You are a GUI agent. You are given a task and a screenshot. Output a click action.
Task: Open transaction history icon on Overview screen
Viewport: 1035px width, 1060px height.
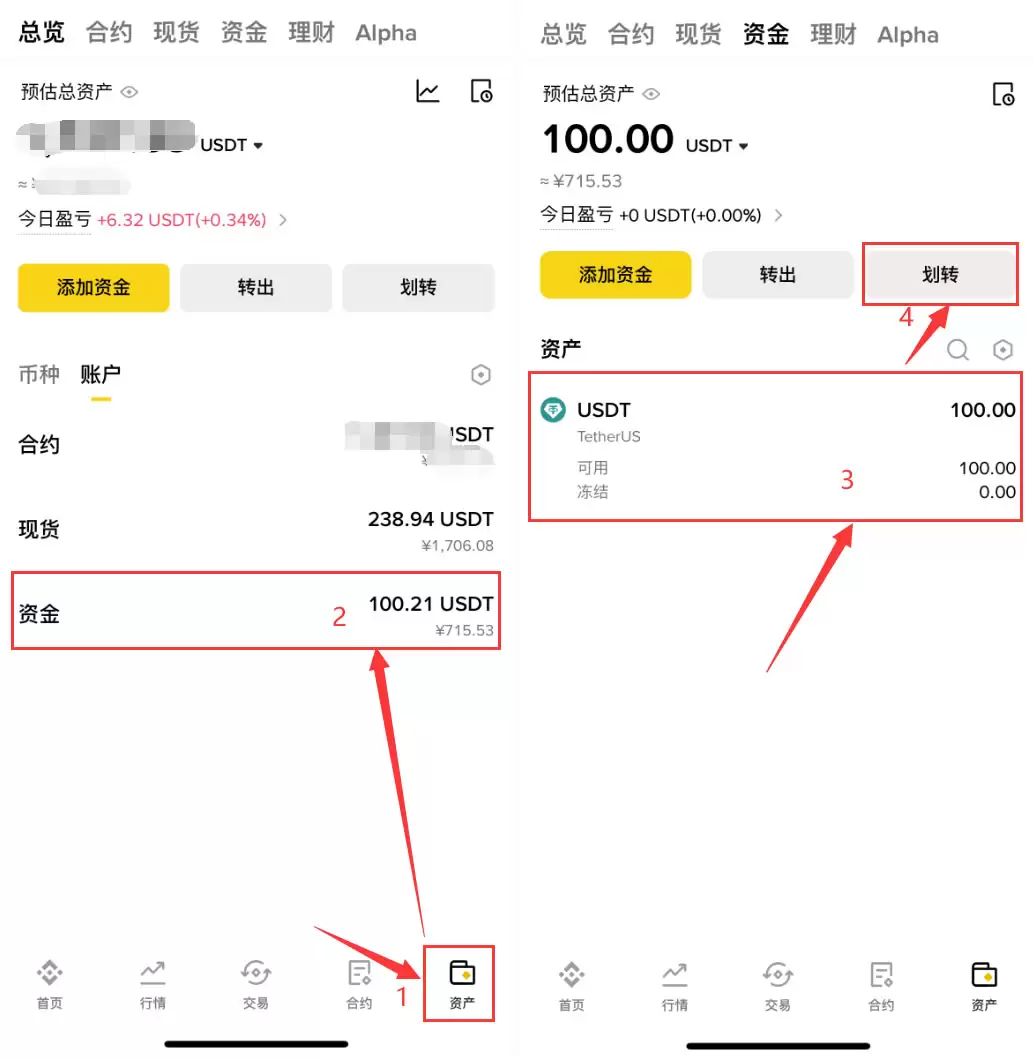(x=481, y=91)
